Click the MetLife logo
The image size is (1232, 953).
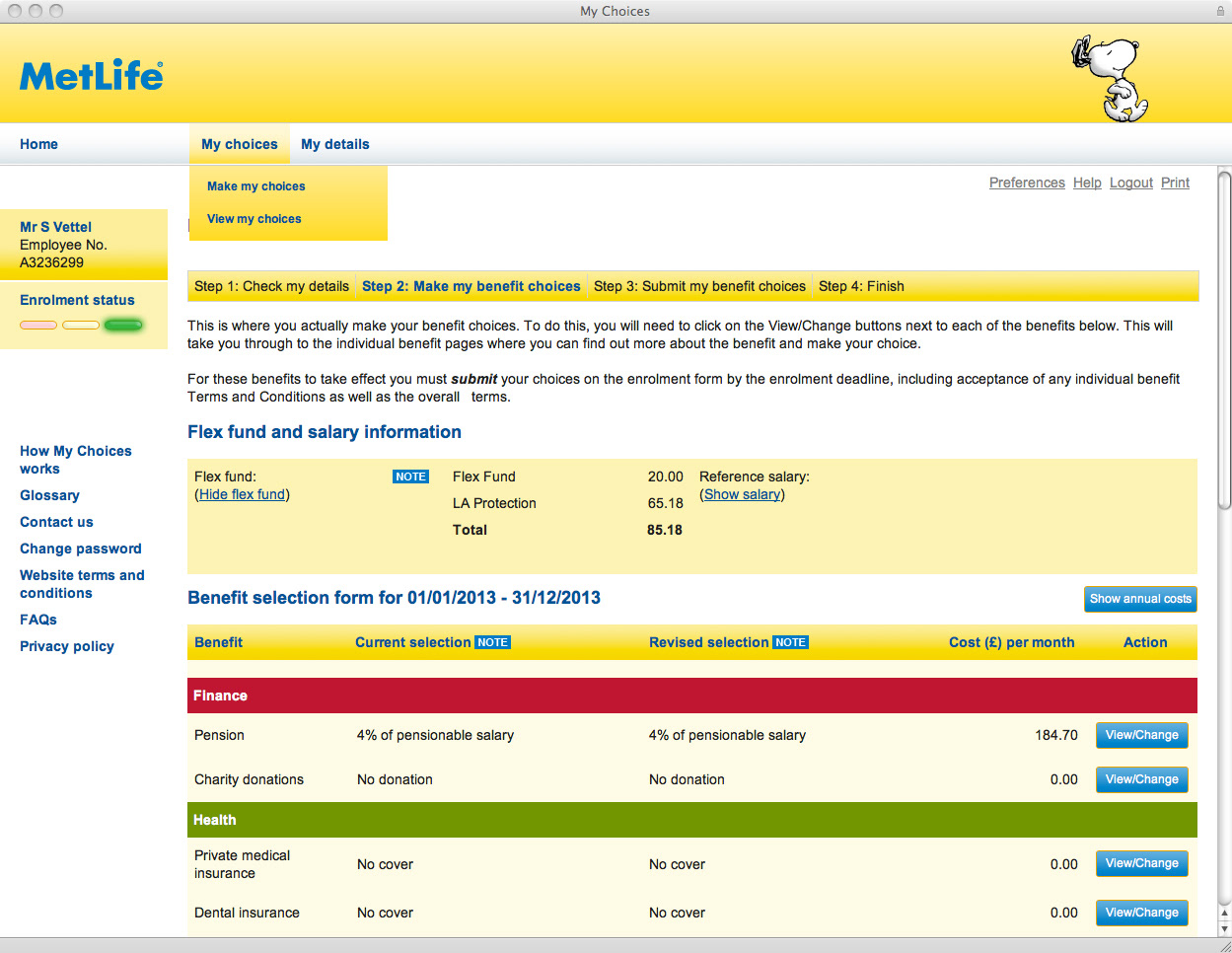[92, 76]
